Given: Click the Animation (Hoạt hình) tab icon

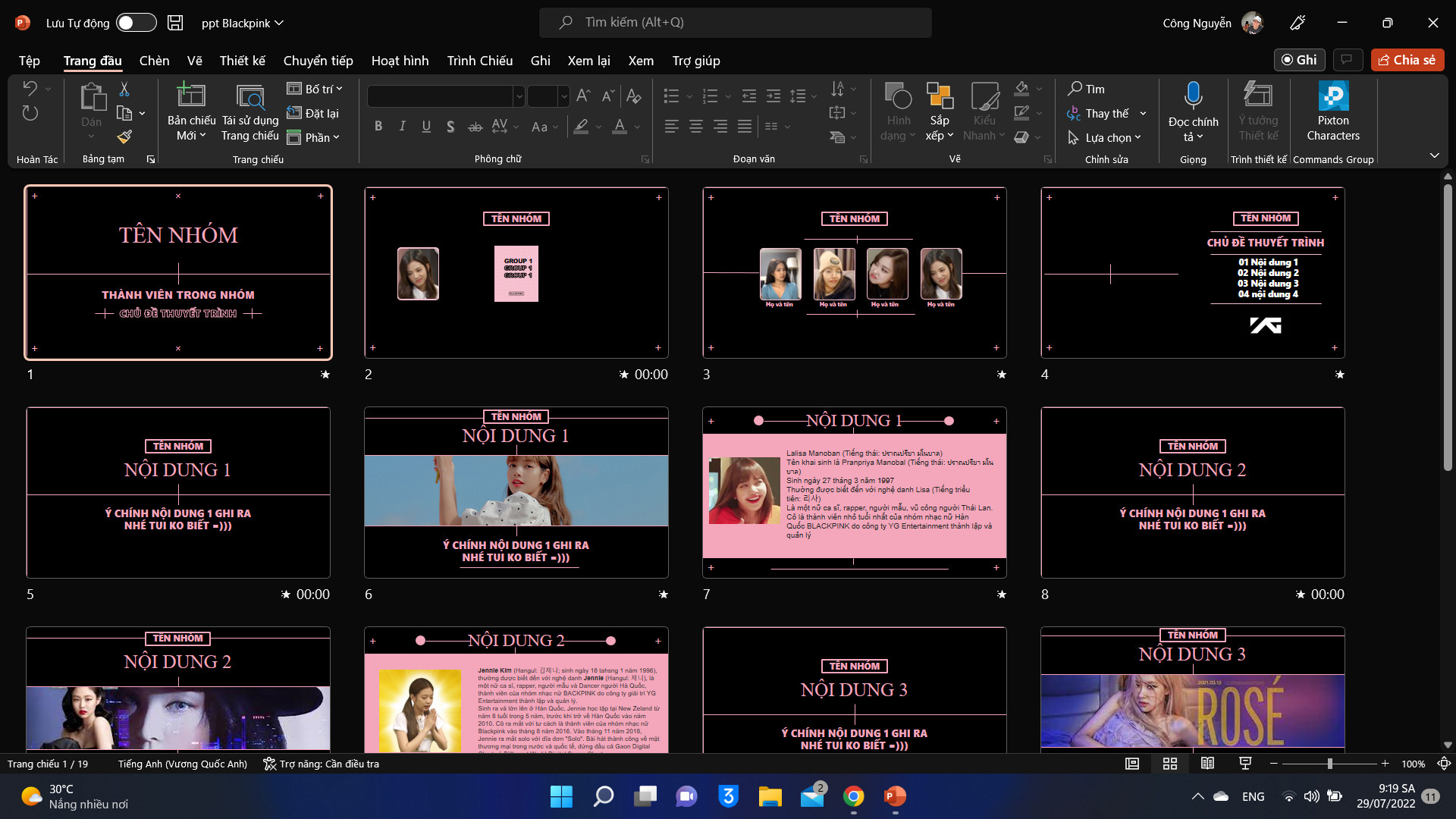Looking at the screenshot, I should tap(399, 60).
